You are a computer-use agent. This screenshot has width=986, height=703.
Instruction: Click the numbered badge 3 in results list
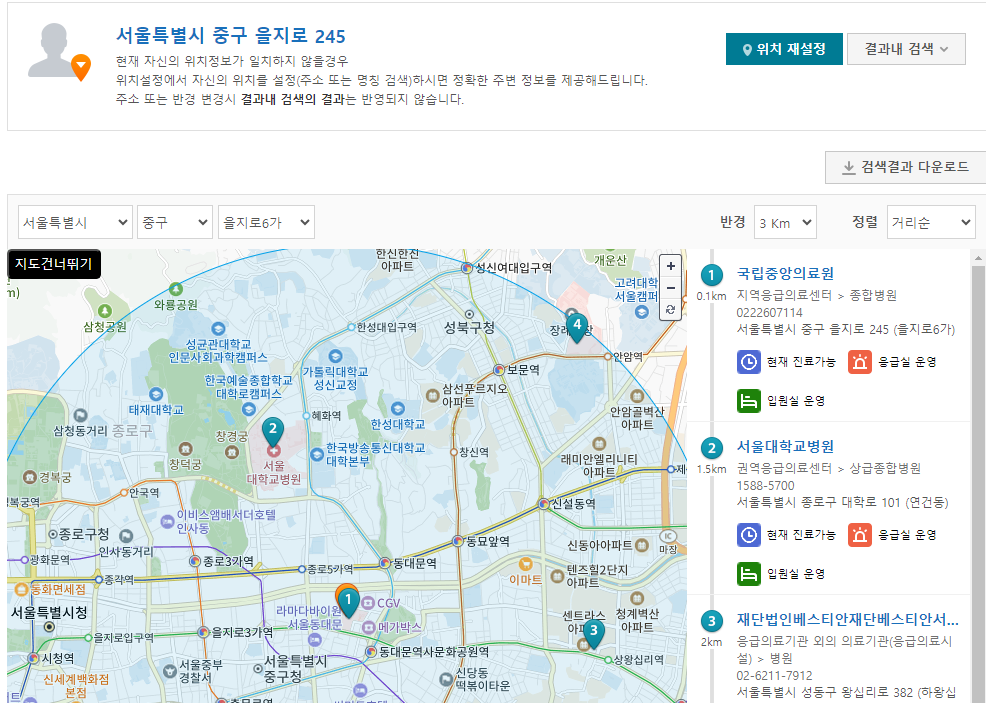tap(711, 621)
